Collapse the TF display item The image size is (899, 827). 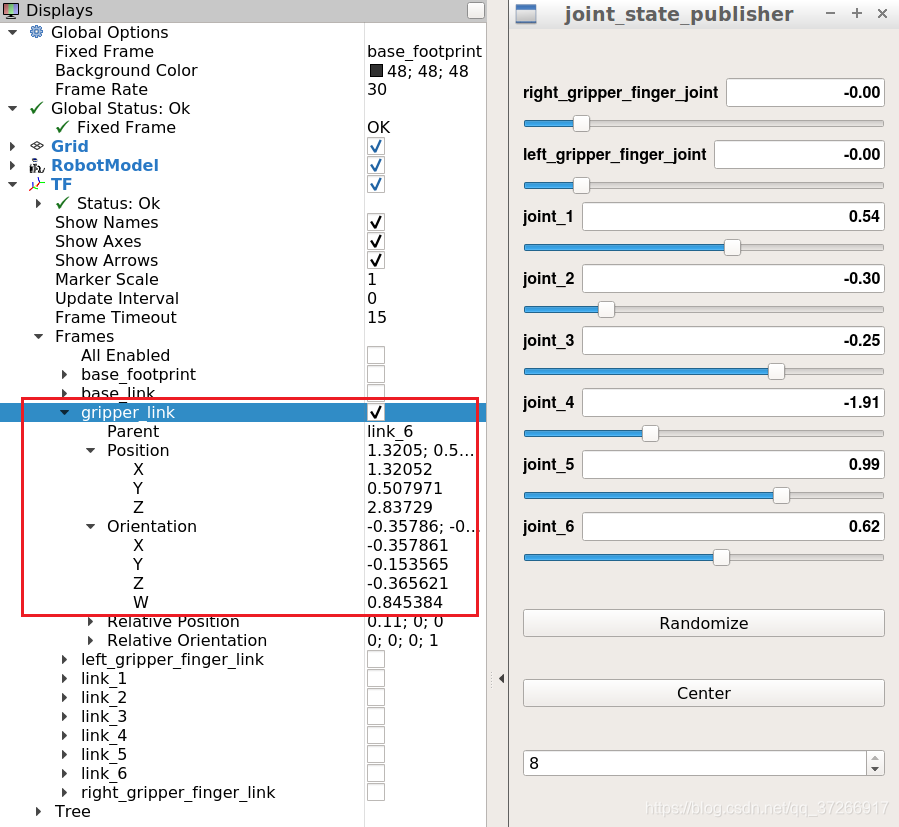13,184
